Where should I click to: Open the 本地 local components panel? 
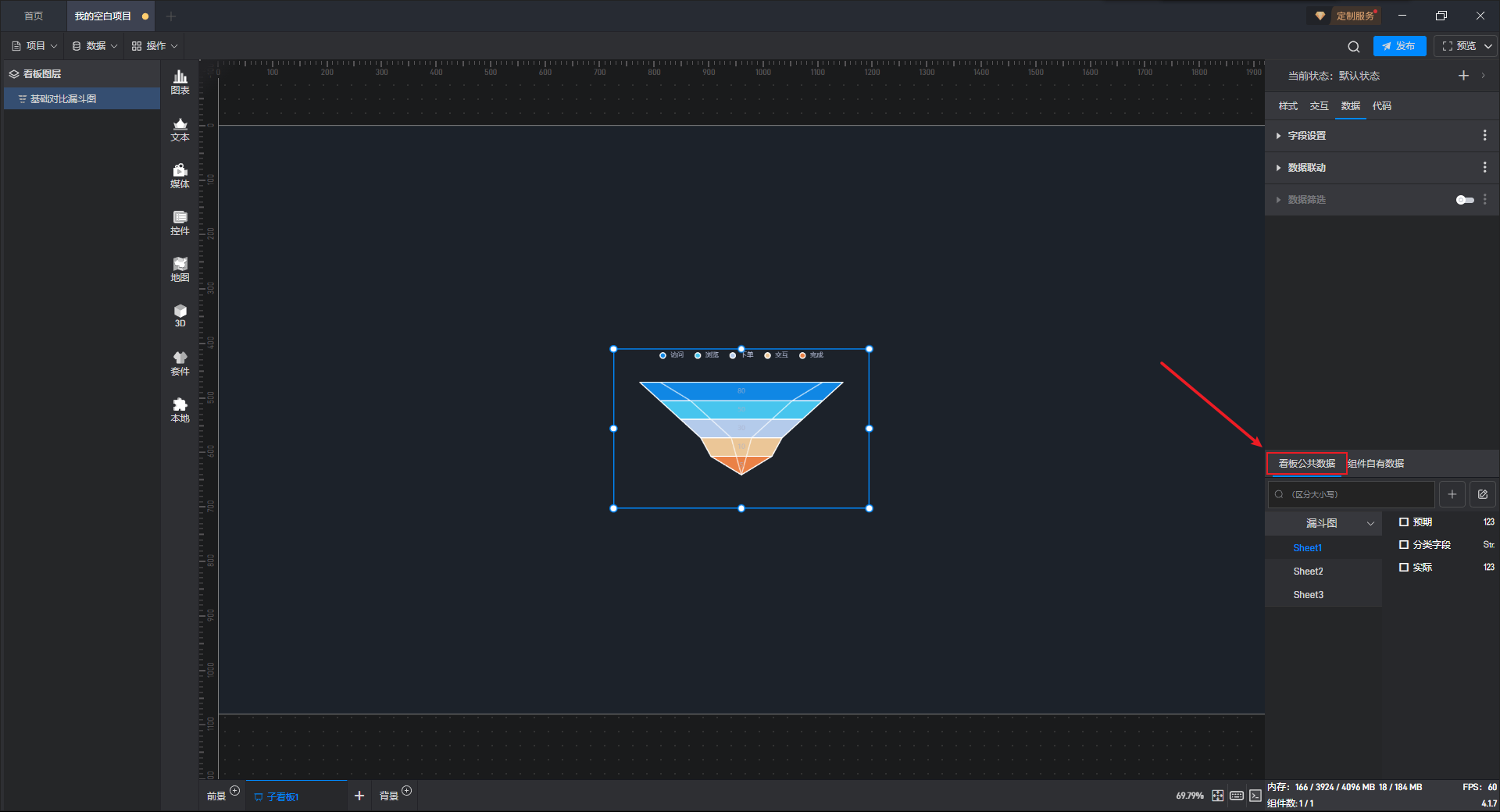point(180,410)
